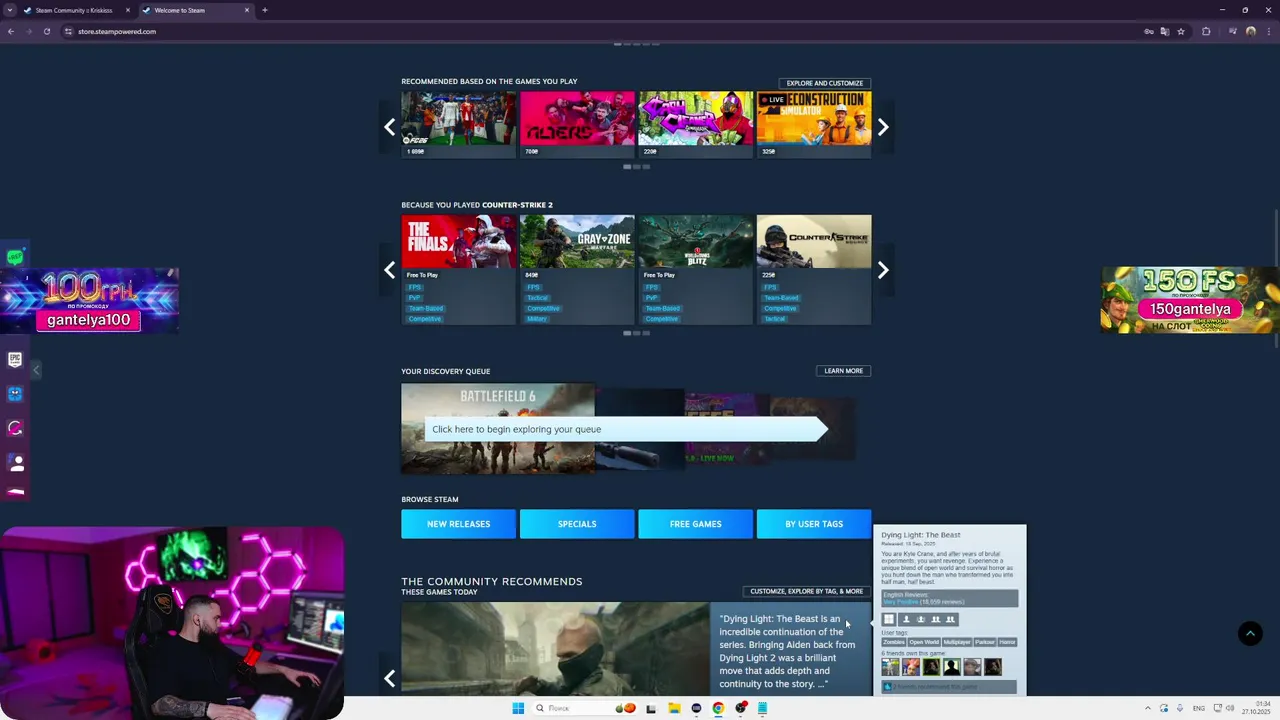The width and height of the screenshot is (1280, 720).
Task: Go back using browser back arrow
Action: click(11, 31)
